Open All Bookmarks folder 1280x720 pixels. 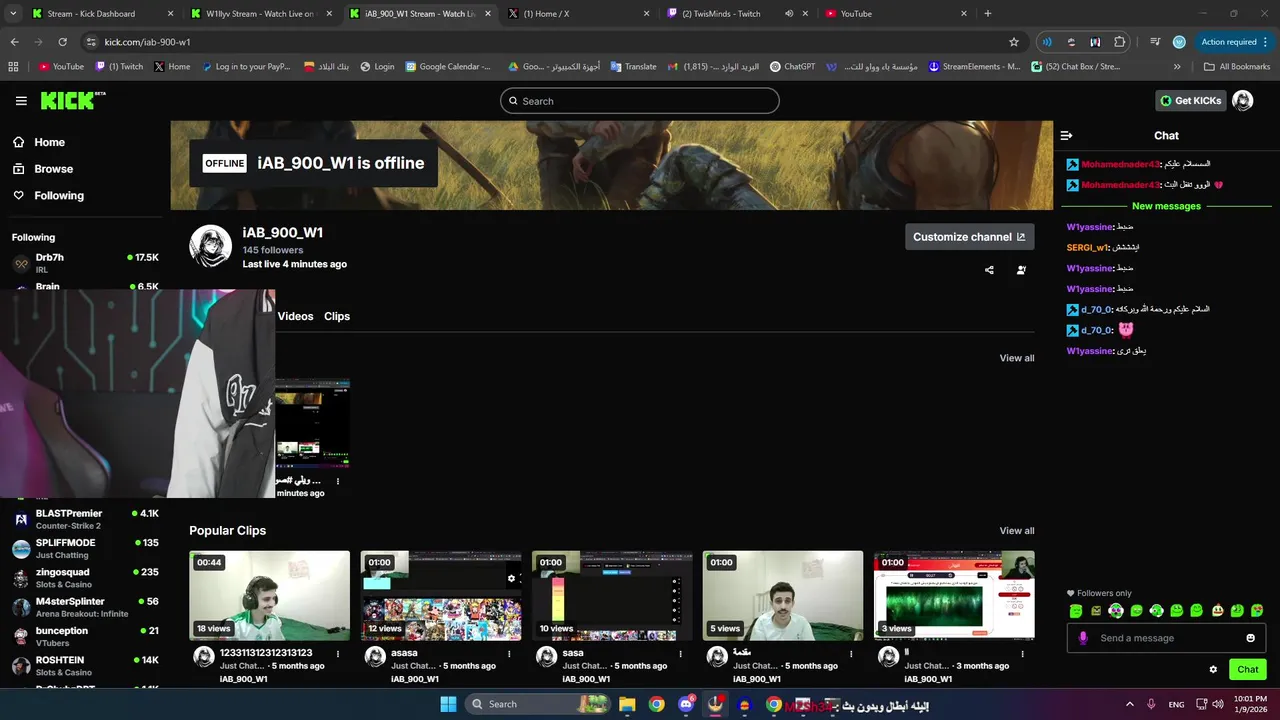point(1237,67)
